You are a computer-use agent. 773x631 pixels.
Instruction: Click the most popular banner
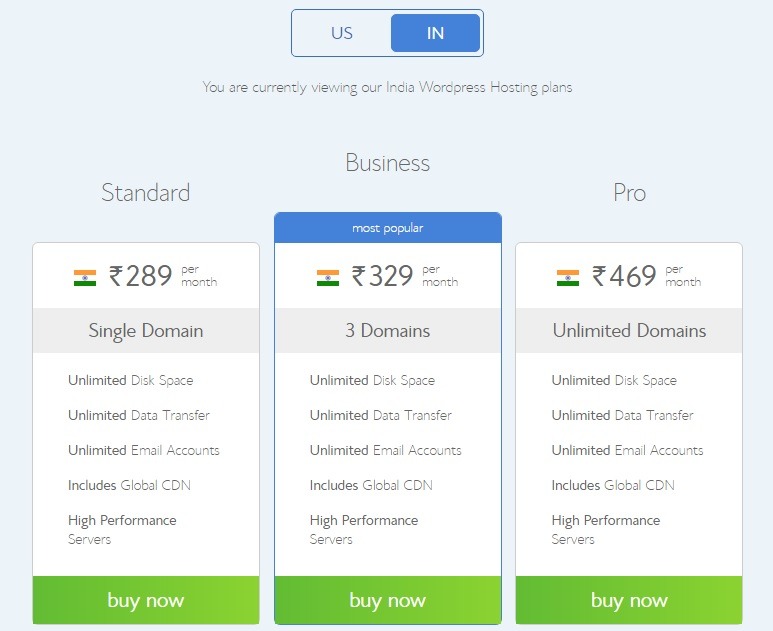387,228
